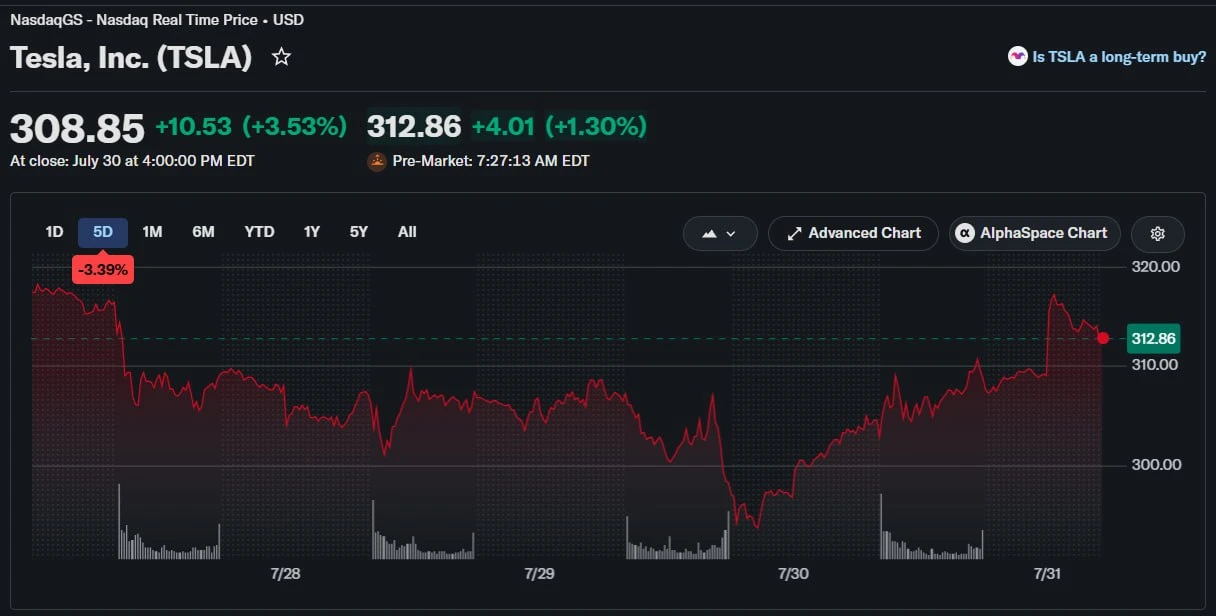Select the 5D time range
Screen dimensions: 1216x616
103,232
